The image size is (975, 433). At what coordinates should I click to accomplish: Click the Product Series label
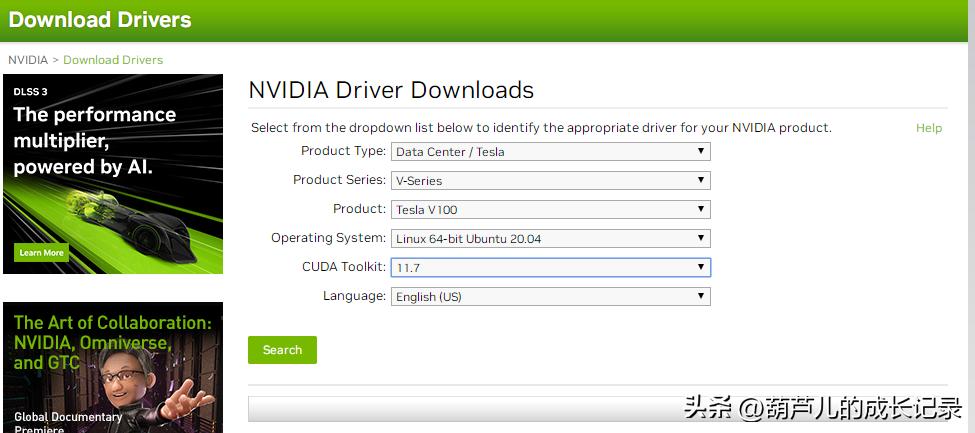(340, 180)
